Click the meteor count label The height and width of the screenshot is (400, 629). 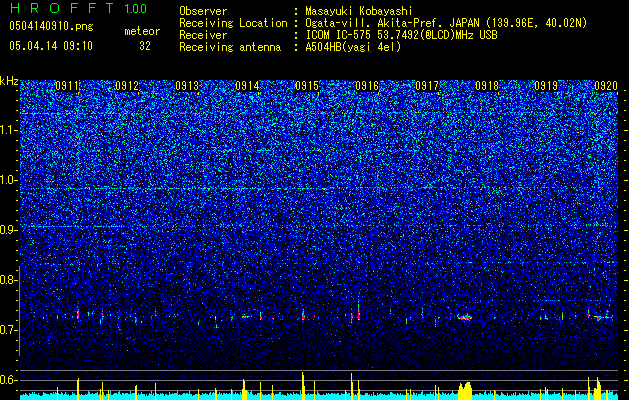142,31
